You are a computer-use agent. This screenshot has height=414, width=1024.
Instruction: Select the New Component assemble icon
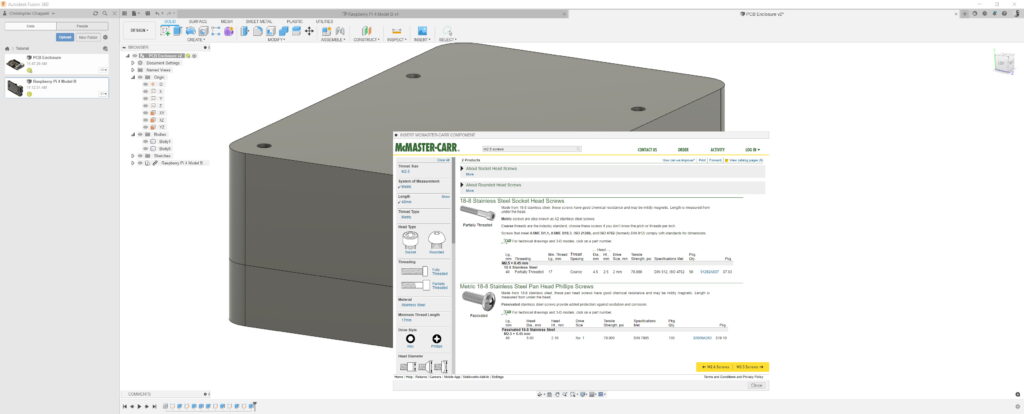(327, 31)
